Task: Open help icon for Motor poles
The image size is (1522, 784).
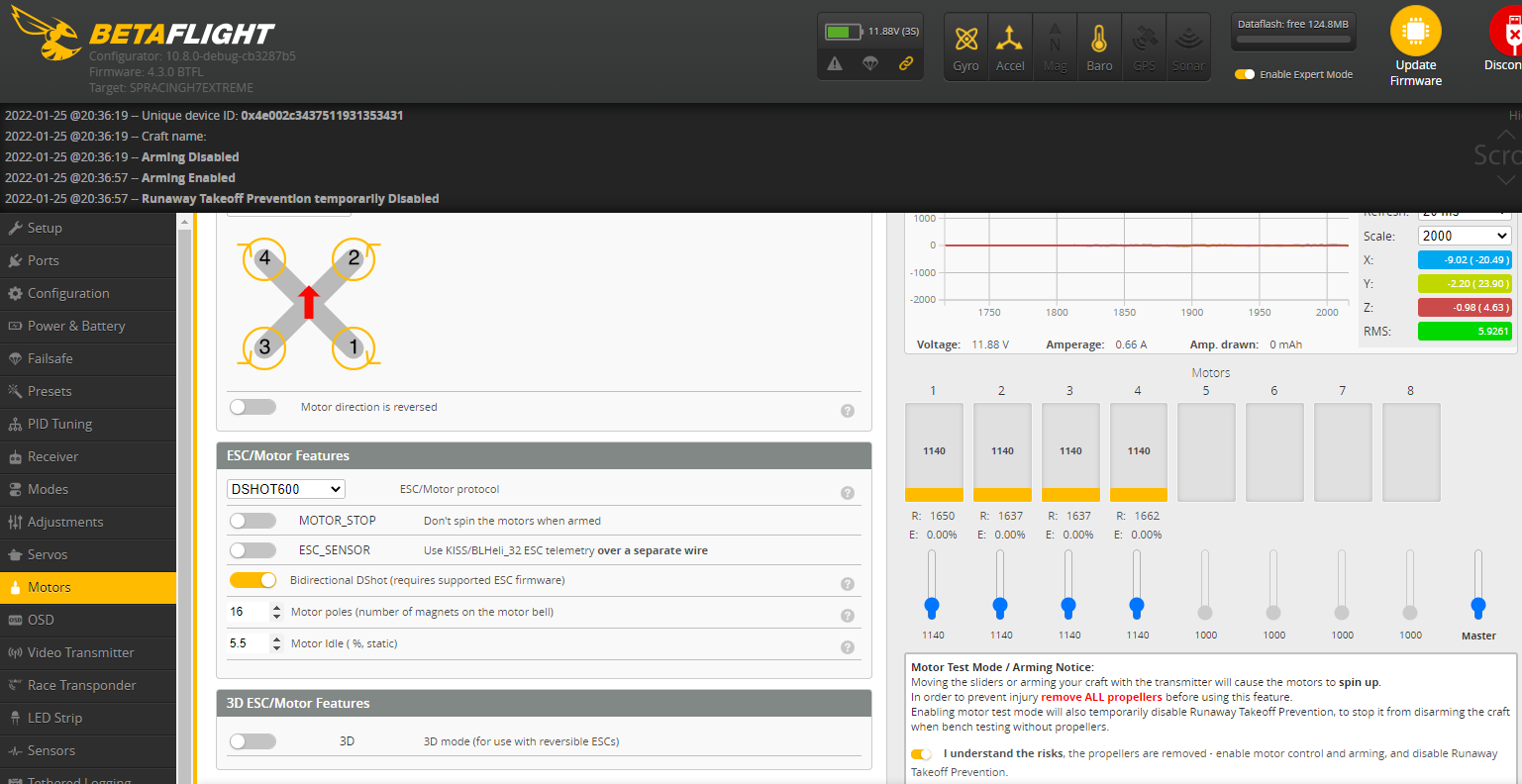Action: 848,616
